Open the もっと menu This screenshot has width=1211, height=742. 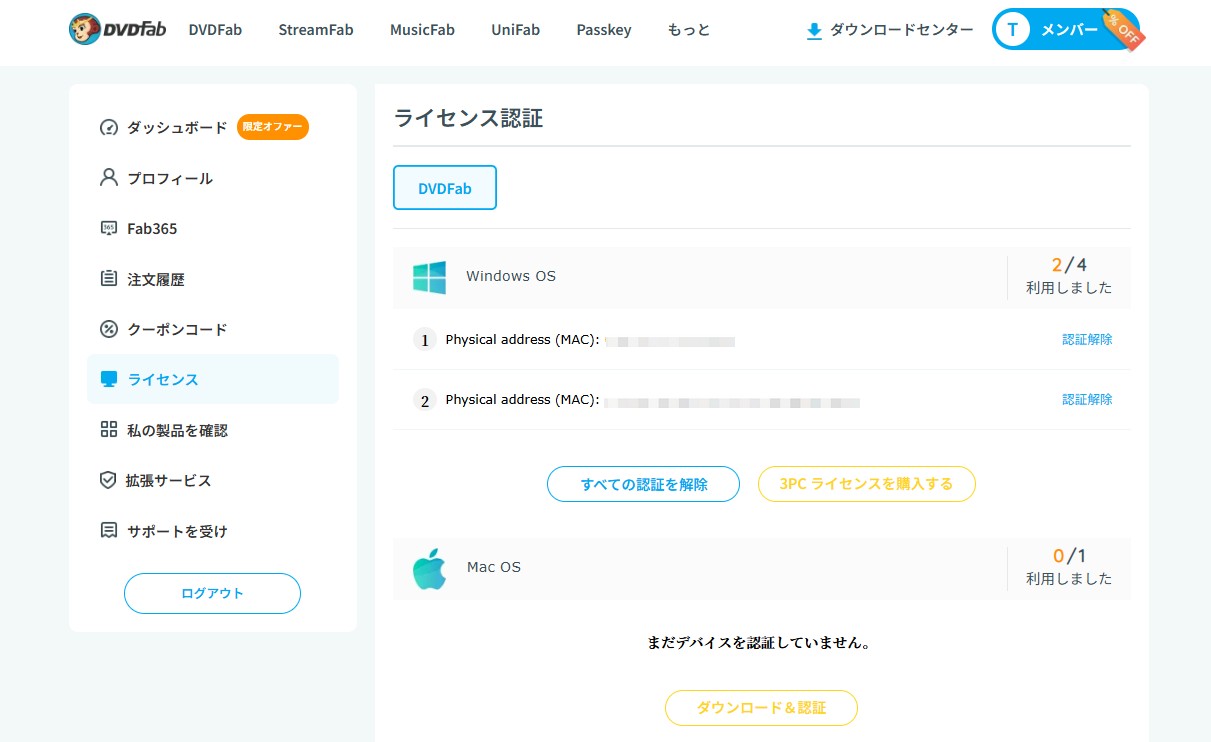pos(689,30)
